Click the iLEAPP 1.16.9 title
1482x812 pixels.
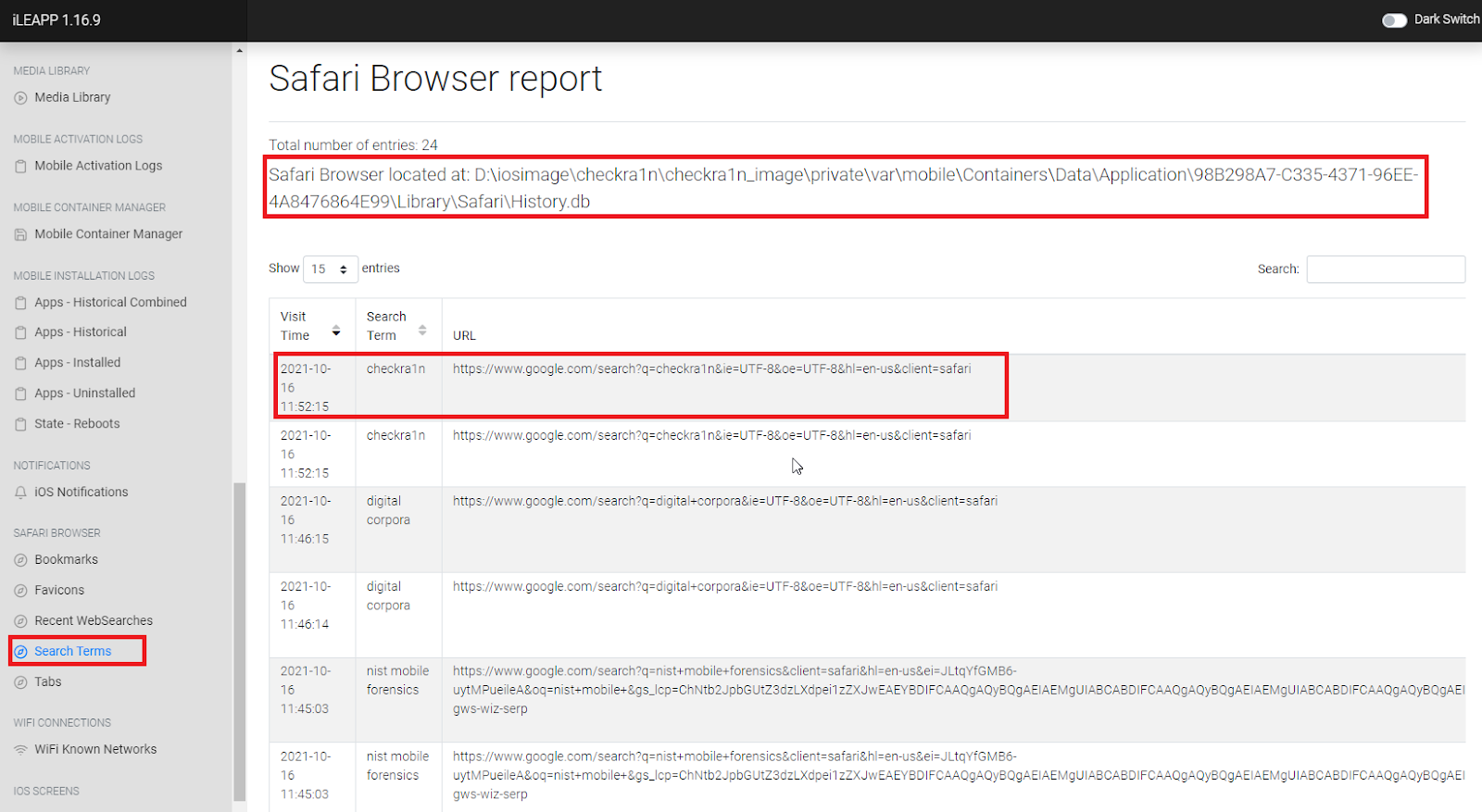[57, 20]
